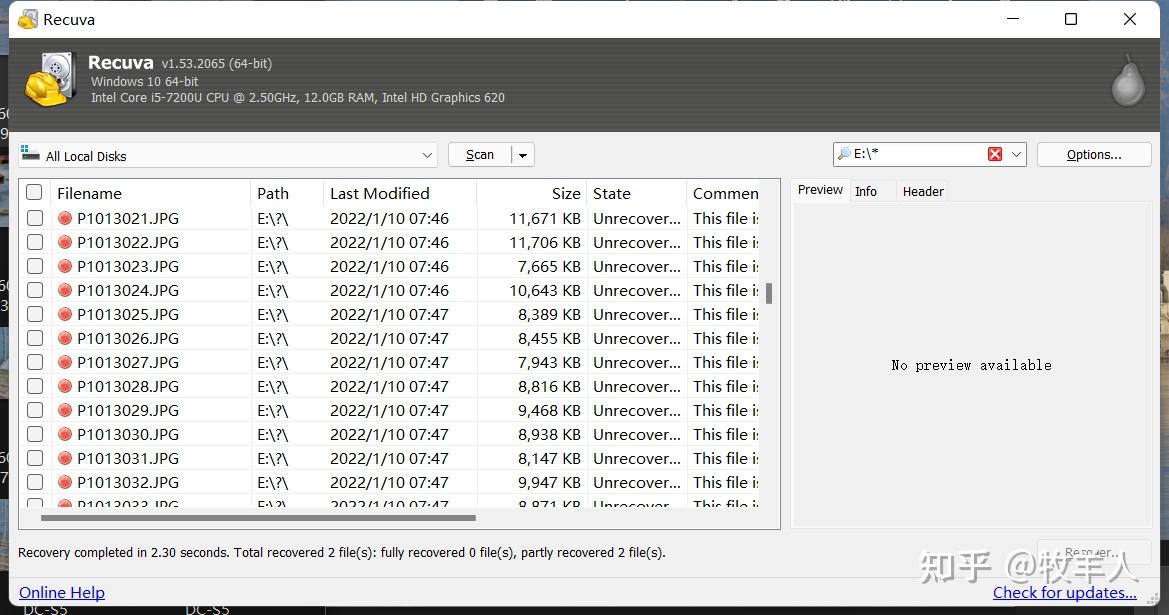Screen dimensions: 1169x615
Task: Mark the checkbox for P1013026.JPG
Action: coord(34,338)
